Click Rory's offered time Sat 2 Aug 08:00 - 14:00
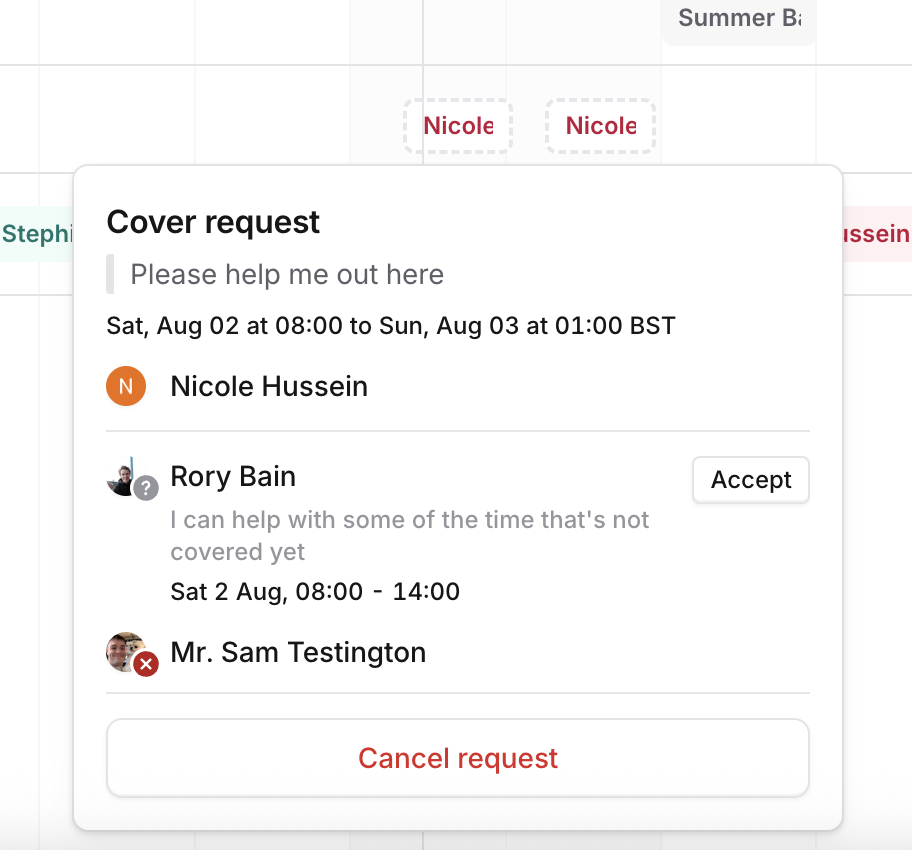This screenshot has width=912, height=850. point(315,592)
